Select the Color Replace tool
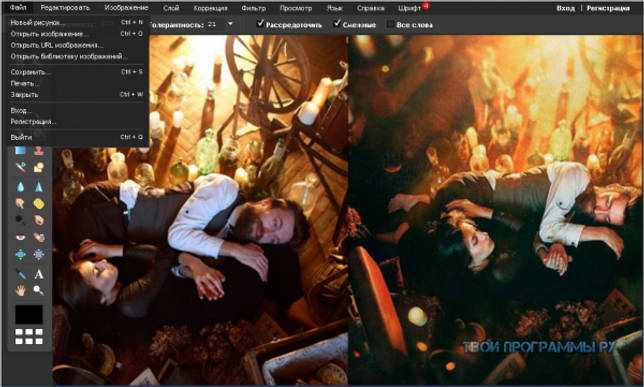 [20, 167]
